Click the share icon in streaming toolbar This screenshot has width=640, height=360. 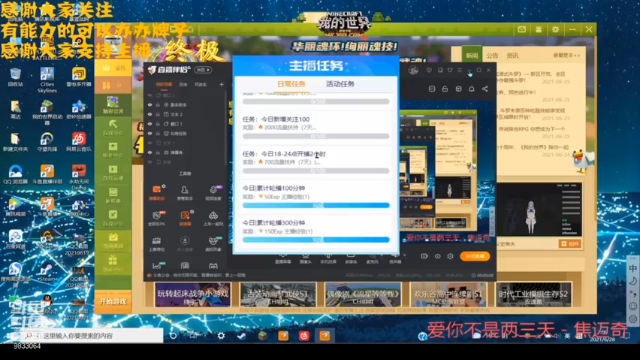click(x=485, y=89)
